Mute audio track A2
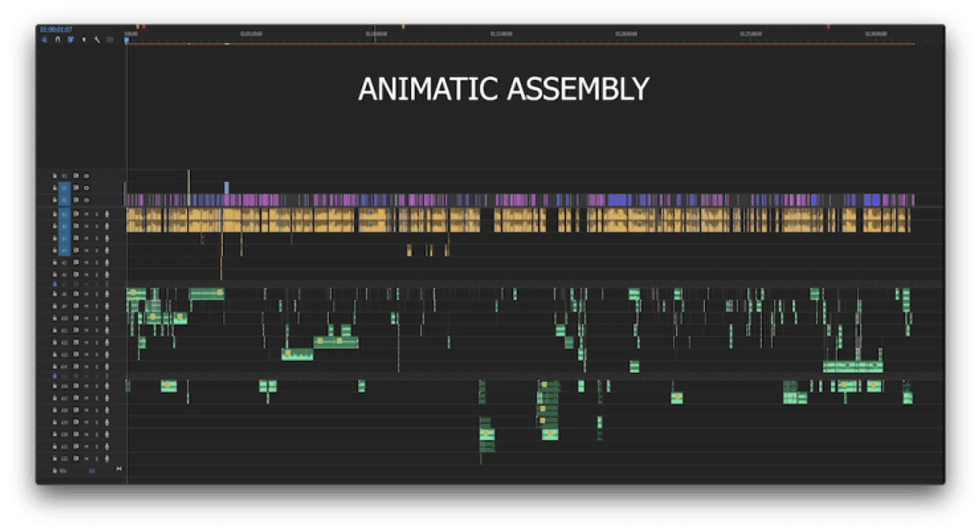 [86, 226]
